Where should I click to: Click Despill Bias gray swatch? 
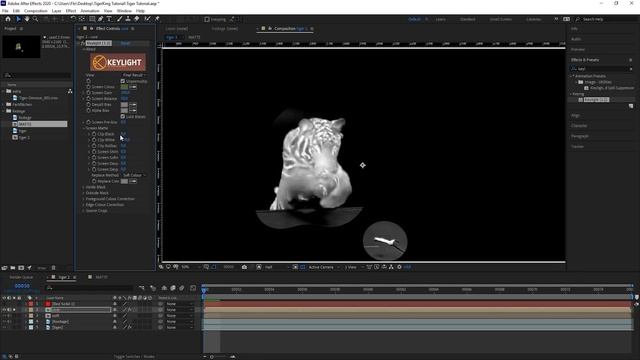pyautogui.click(x=124, y=104)
